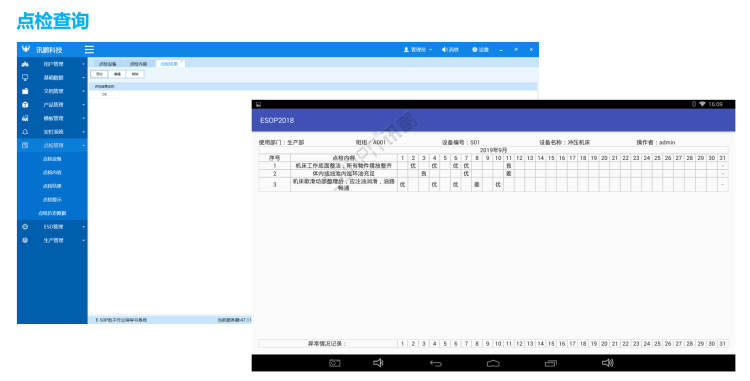Click the Android home navigation icon
The image size is (750, 381).
[493, 363]
